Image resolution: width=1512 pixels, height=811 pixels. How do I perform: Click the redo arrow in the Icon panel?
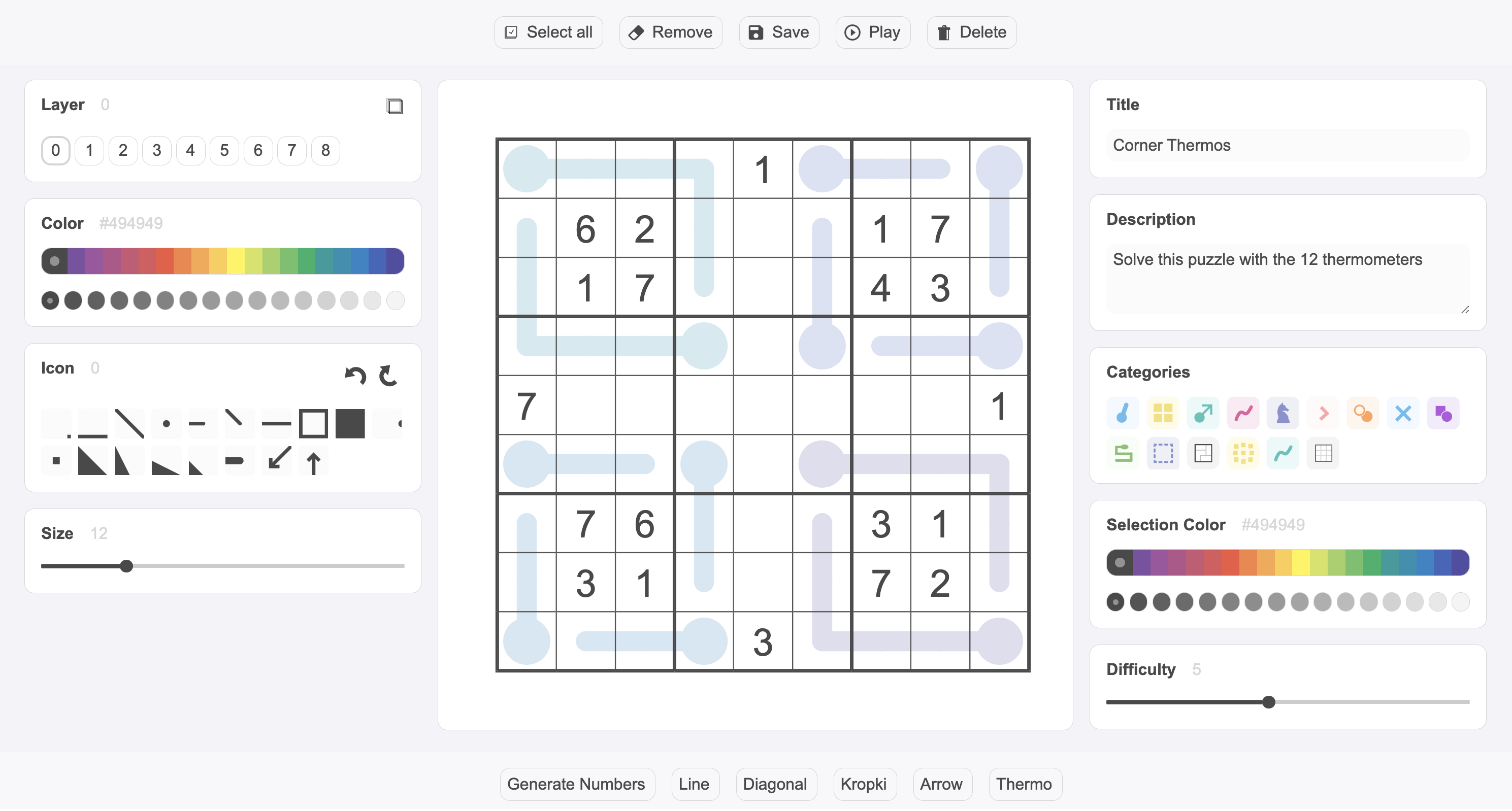click(x=388, y=376)
